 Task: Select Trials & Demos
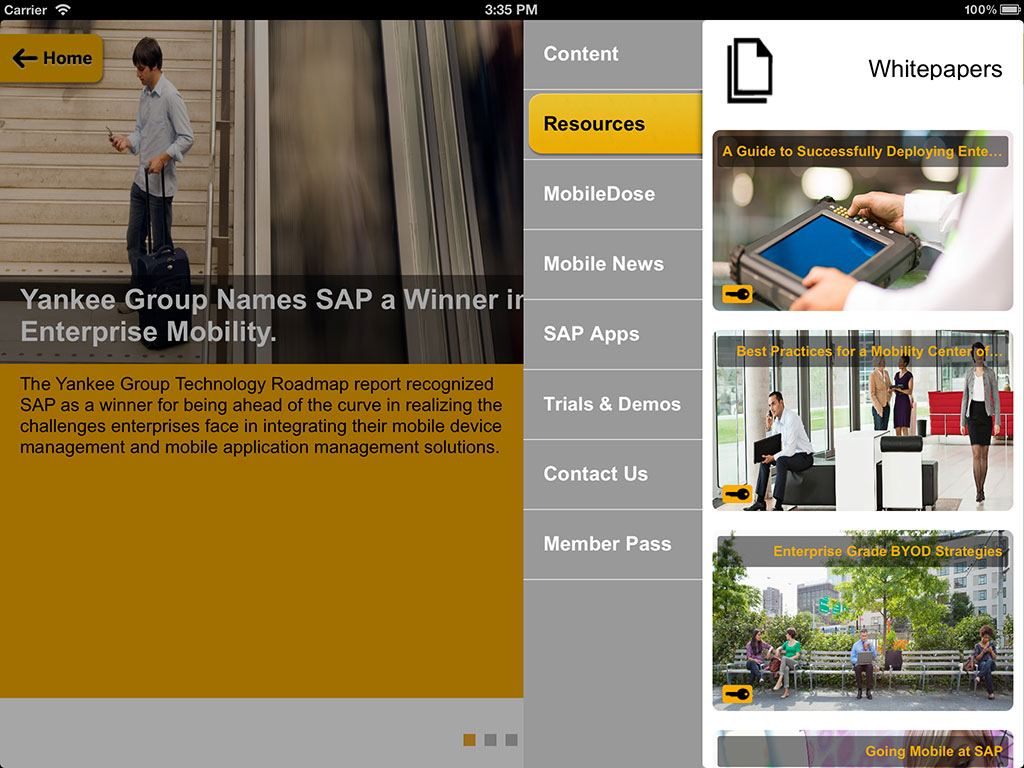tap(613, 404)
